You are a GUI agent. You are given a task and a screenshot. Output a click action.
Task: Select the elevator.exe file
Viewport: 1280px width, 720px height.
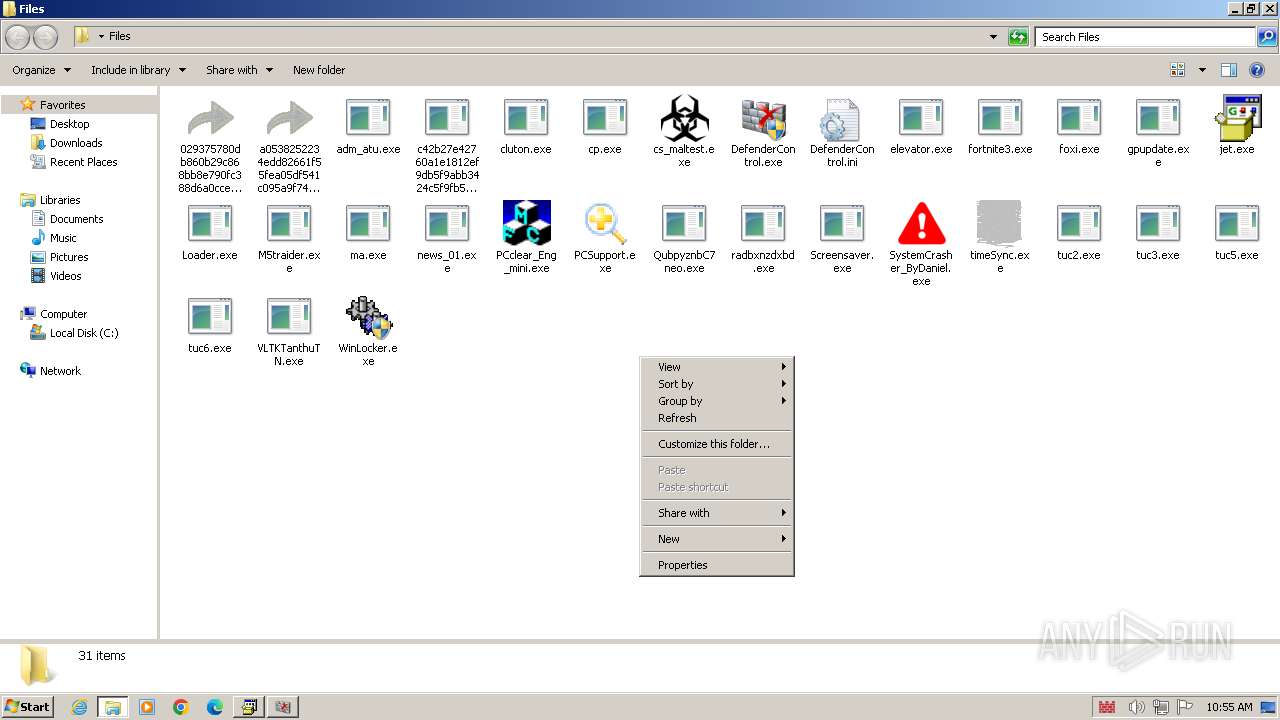coord(921,126)
